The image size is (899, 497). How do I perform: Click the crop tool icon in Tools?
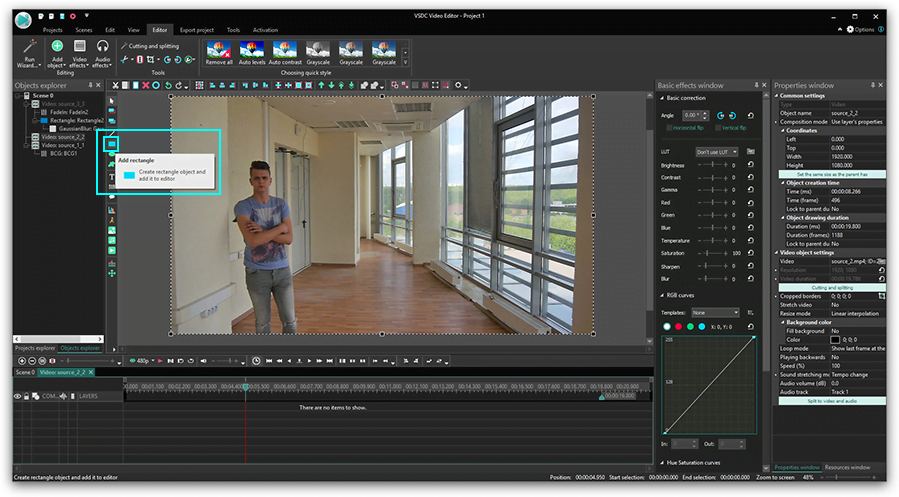(x=150, y=59)
